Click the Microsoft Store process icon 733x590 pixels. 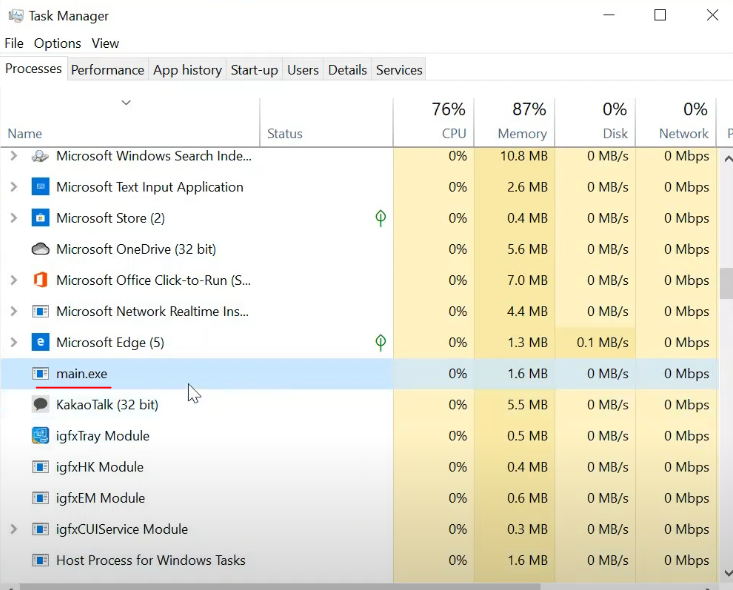pyautogui.click(x=40, y=218)
